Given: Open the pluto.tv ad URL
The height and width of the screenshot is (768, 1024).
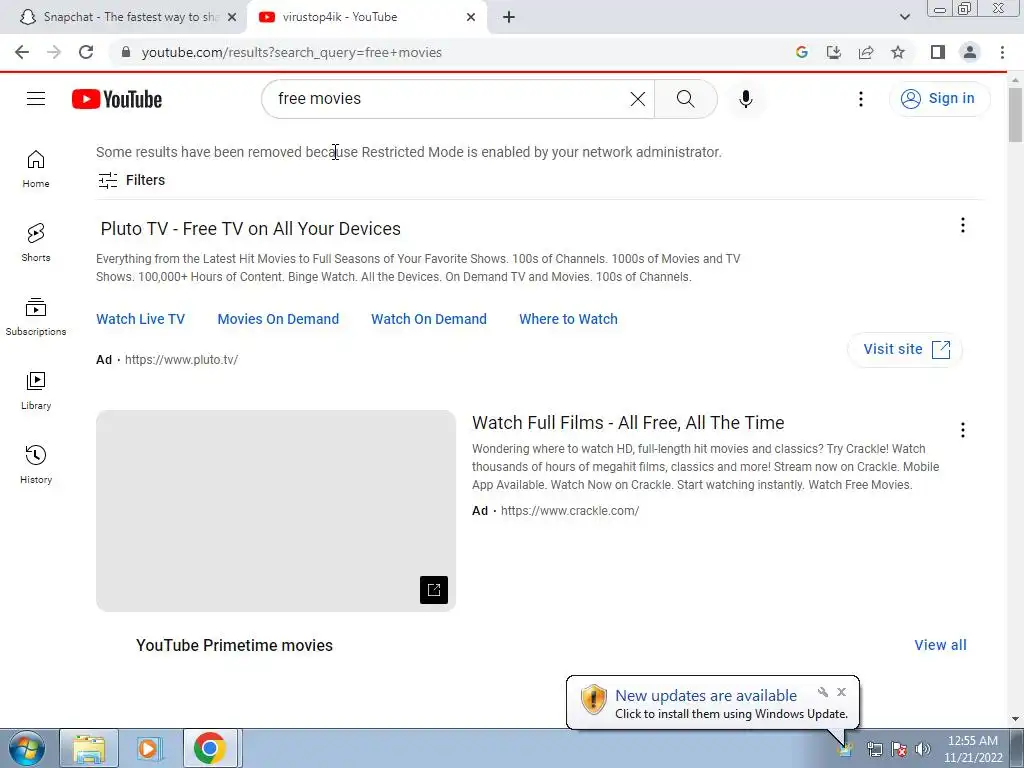Looking at the screenshot, I should coord(182,360).
